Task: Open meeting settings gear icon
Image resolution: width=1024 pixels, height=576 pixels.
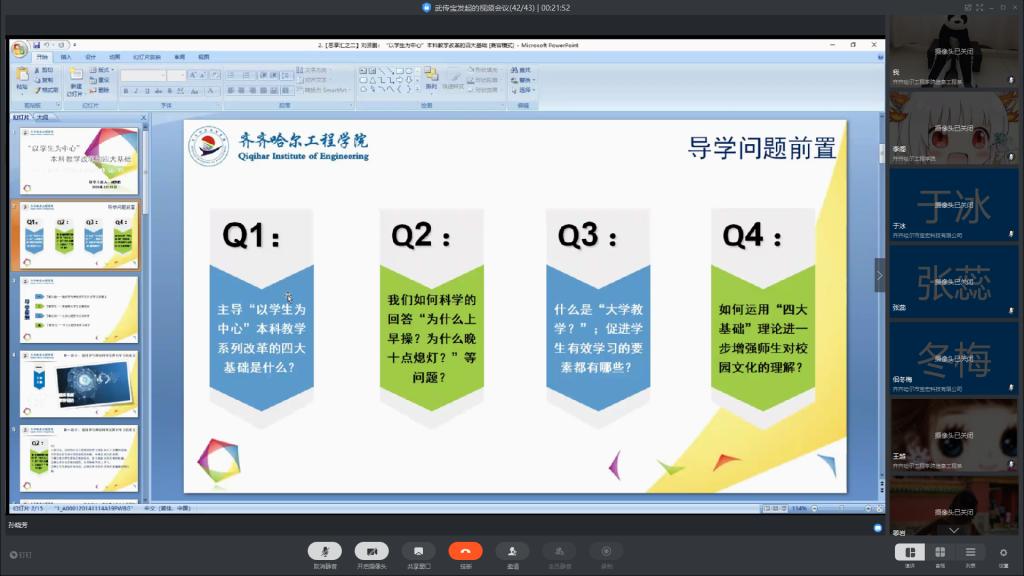Action: click(1003, 552)
